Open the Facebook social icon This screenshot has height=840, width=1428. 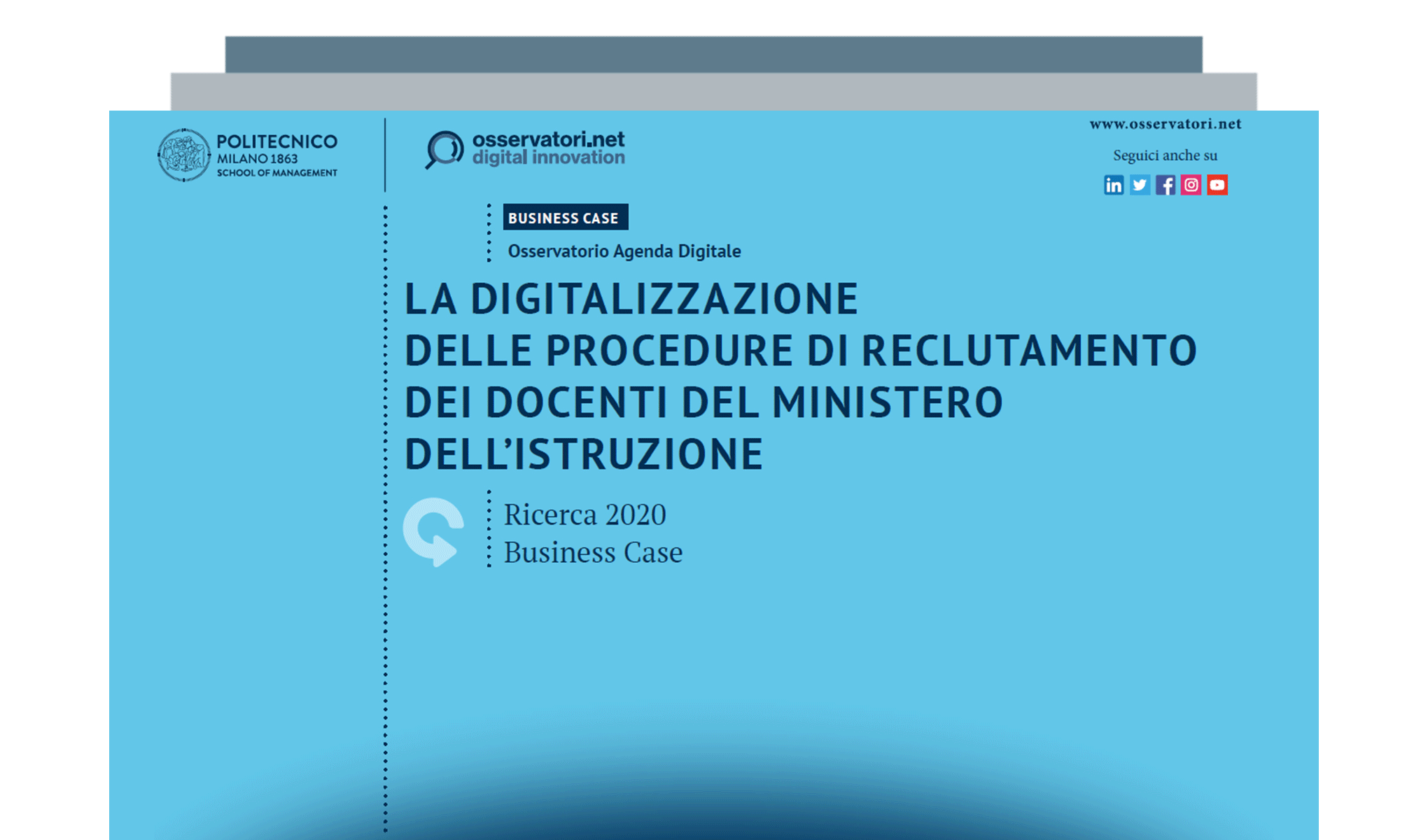pos(1165,185)
